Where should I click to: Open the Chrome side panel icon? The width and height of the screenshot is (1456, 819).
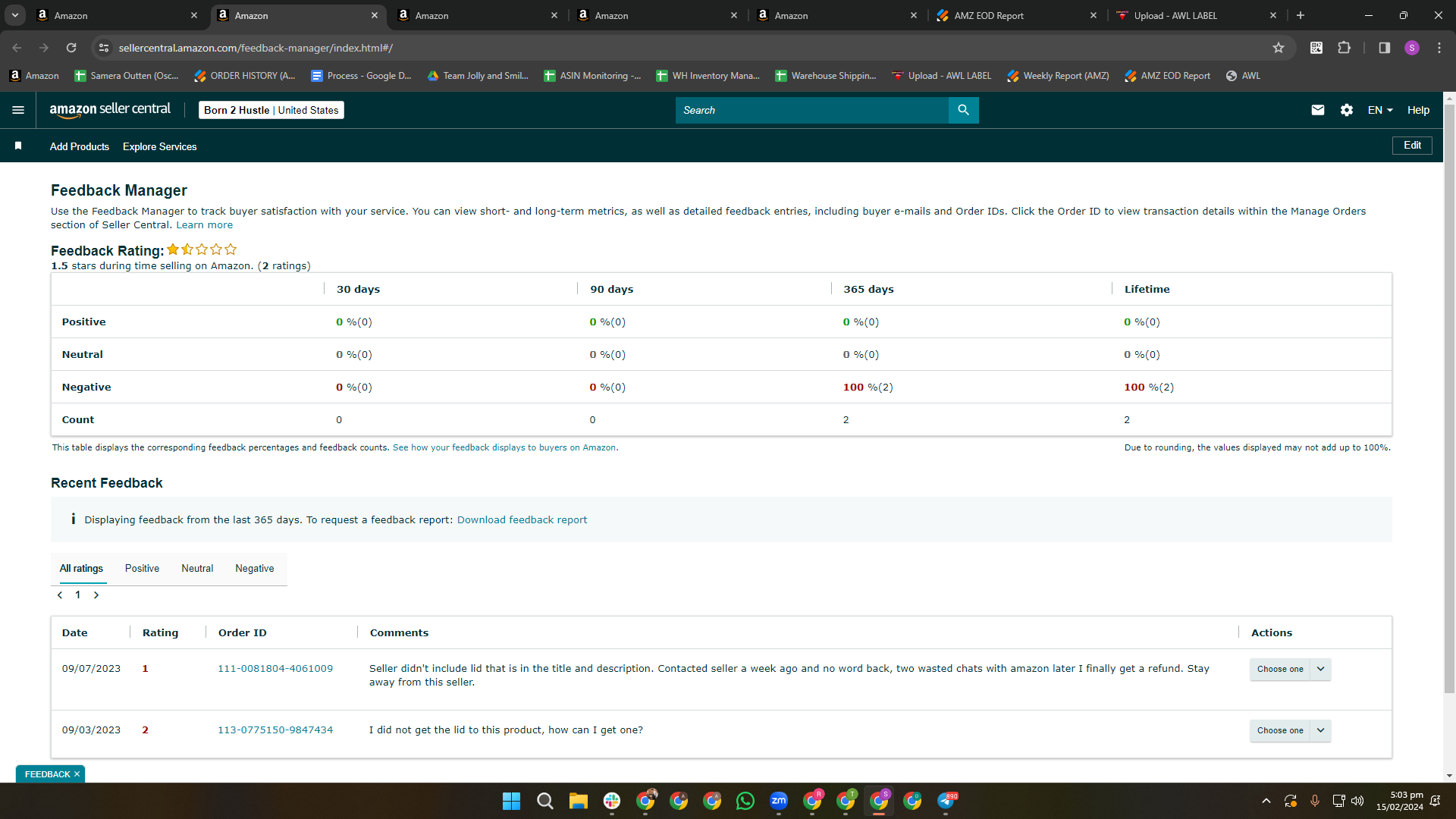1385,48
